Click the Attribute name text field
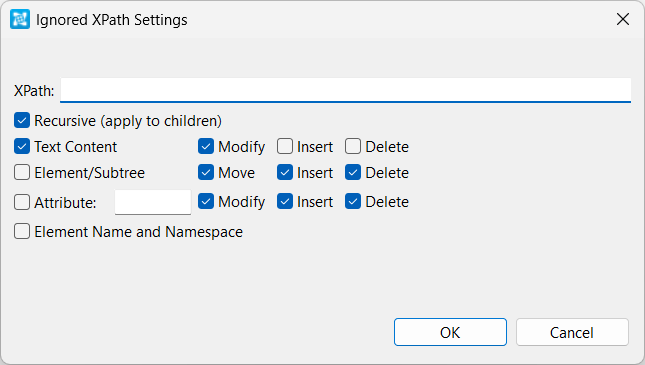This screenshot has height=365, width=645. [x=153, y=202]
